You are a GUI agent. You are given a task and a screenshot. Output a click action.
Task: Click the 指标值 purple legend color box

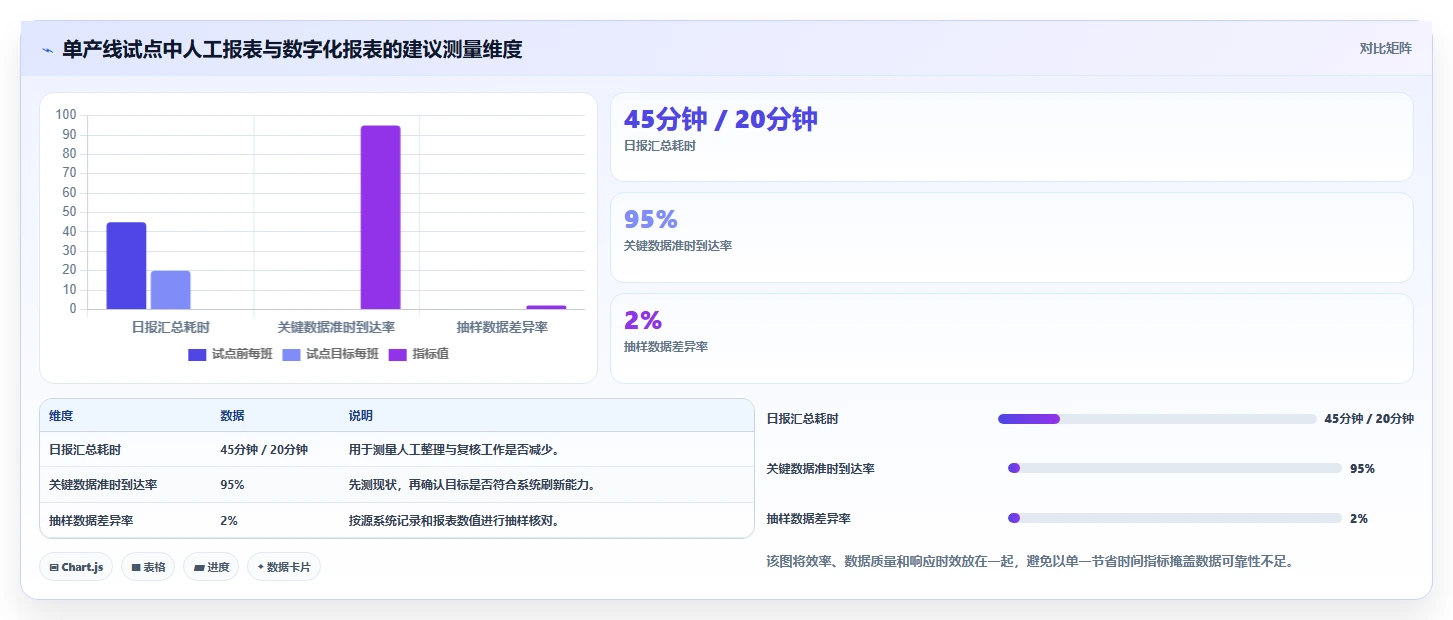(397, 354)
